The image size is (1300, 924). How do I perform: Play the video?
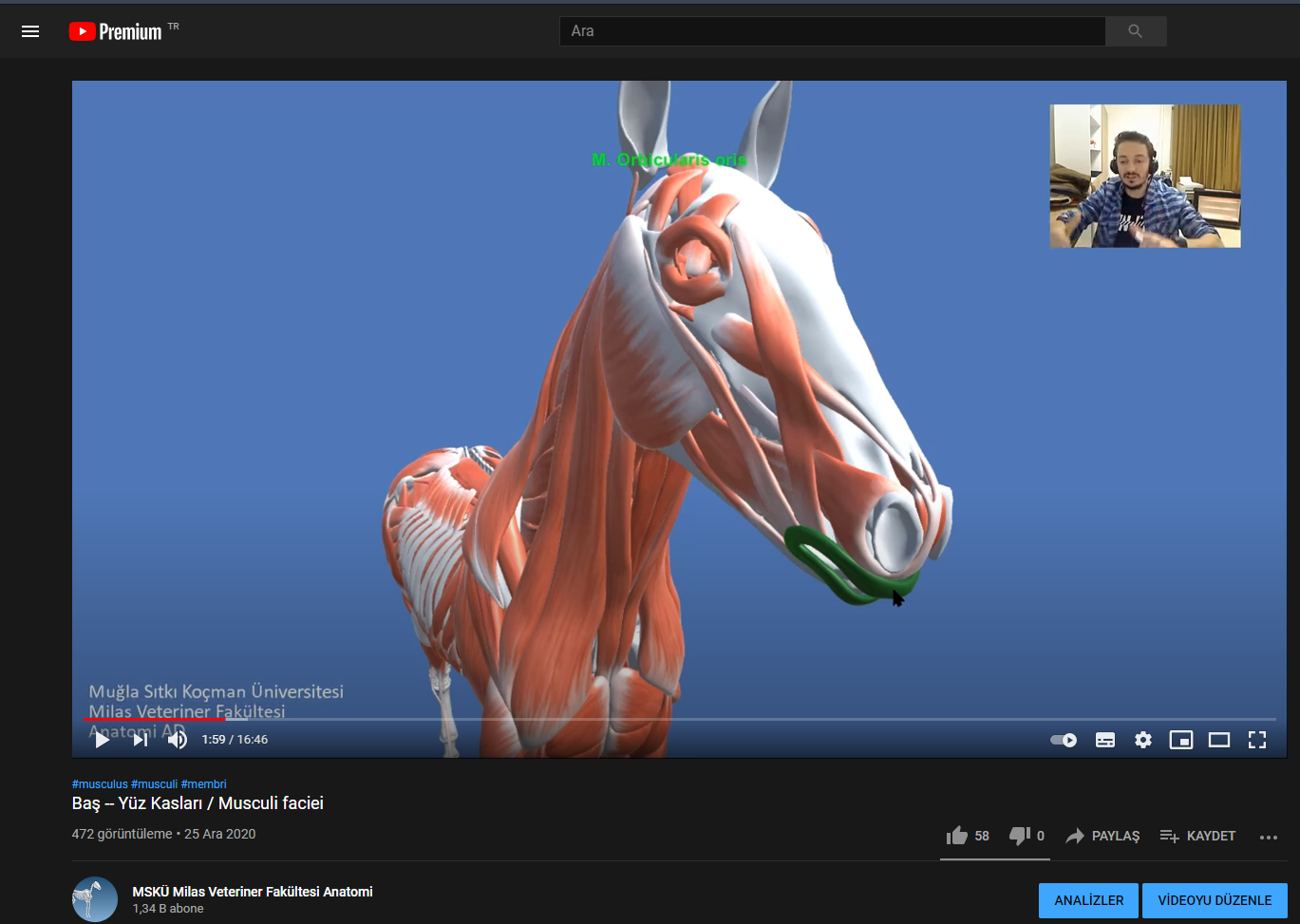tap(103, 740)
